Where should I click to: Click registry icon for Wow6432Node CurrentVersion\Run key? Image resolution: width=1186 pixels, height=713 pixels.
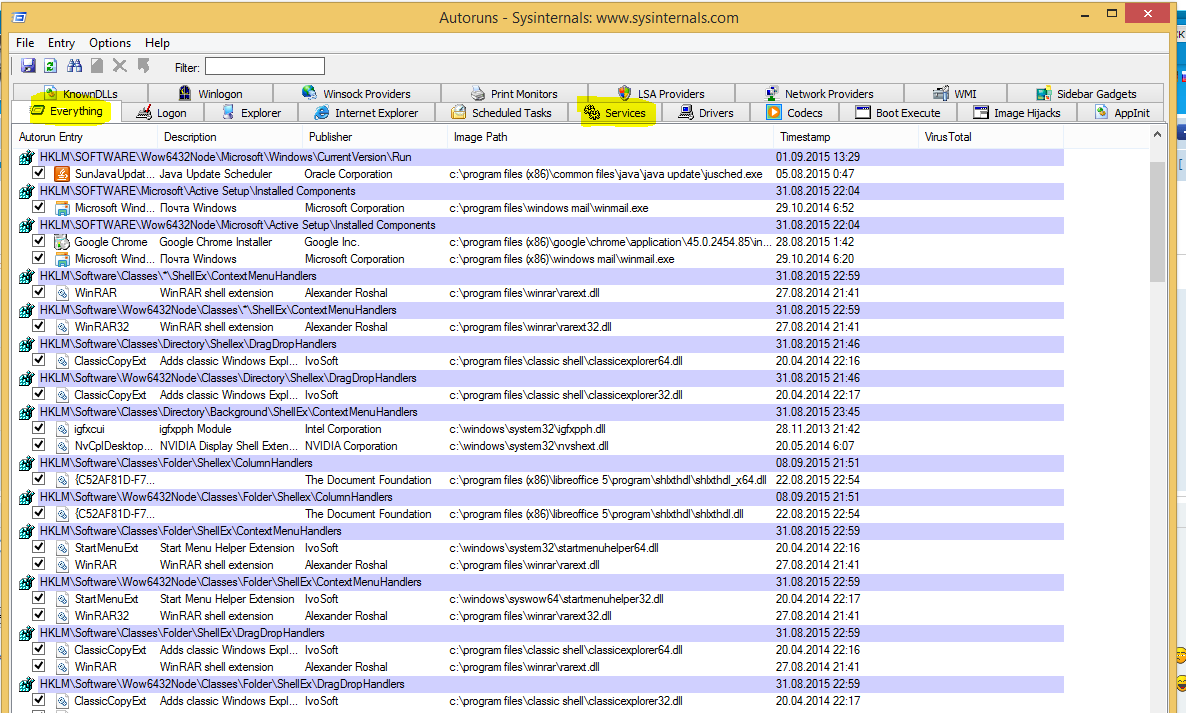26,157
